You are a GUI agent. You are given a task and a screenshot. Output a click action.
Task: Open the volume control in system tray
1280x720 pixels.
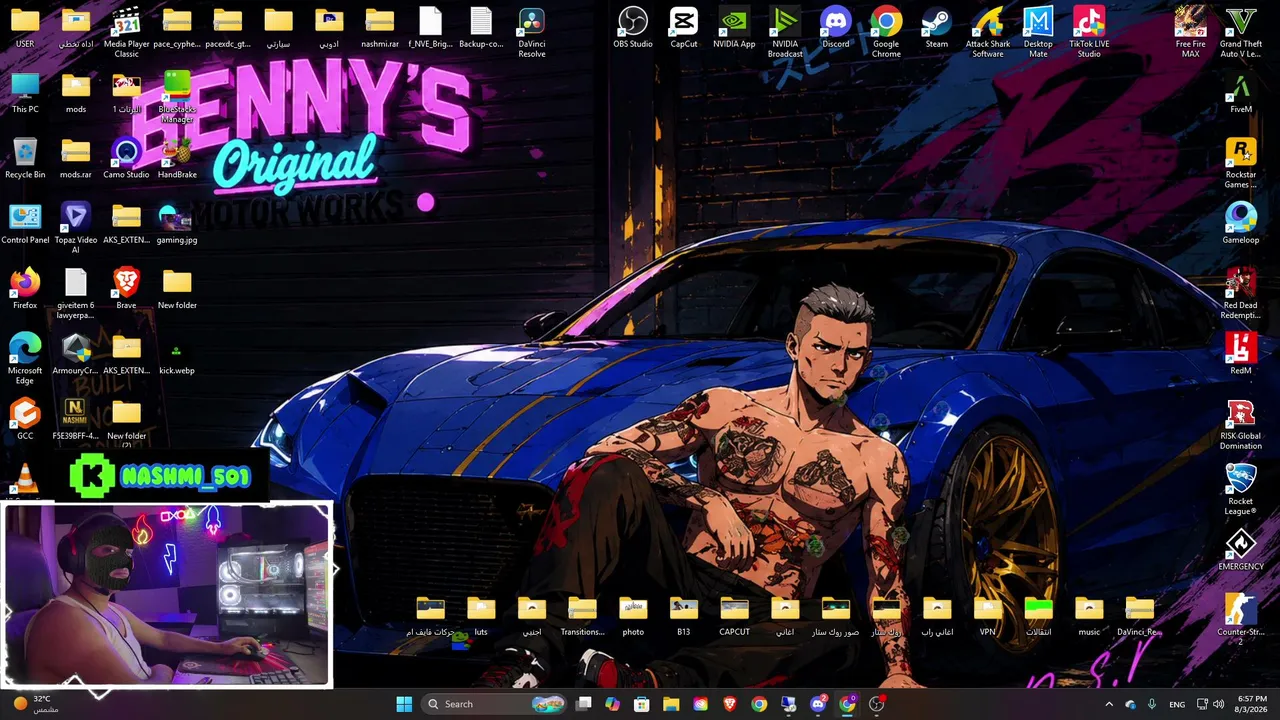click(x=1218, y=704)
